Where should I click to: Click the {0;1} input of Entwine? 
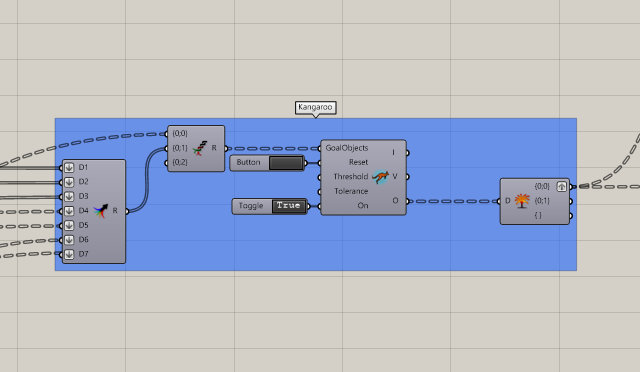coord(180,148)
